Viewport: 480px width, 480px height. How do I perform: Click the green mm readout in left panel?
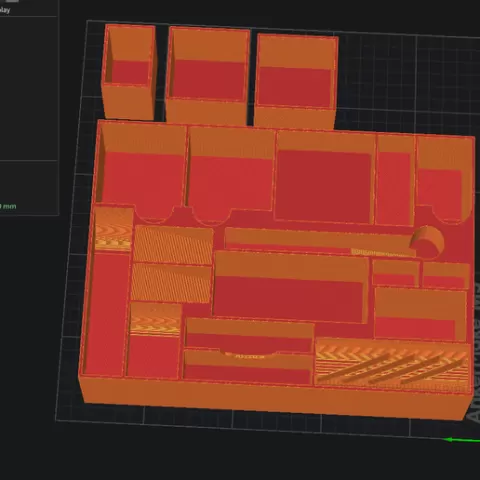click(8, 206)
